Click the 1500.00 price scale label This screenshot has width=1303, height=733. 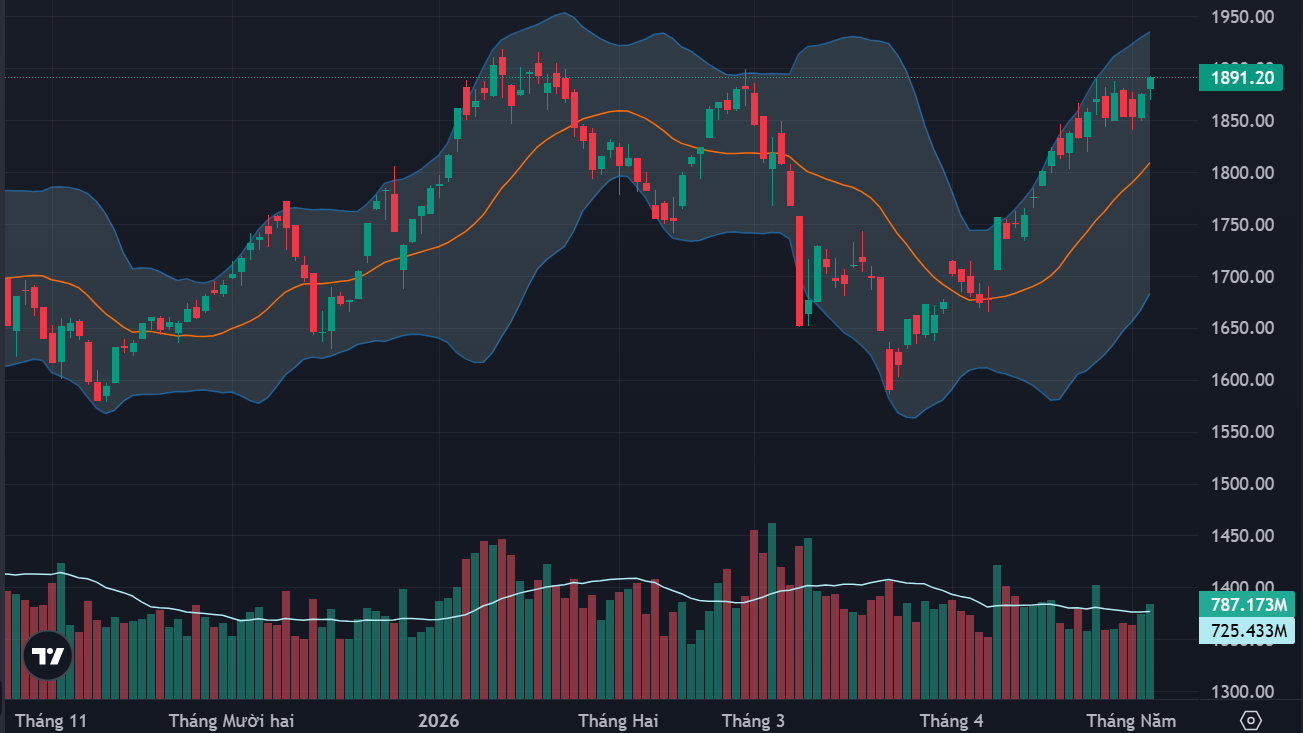1241,484
